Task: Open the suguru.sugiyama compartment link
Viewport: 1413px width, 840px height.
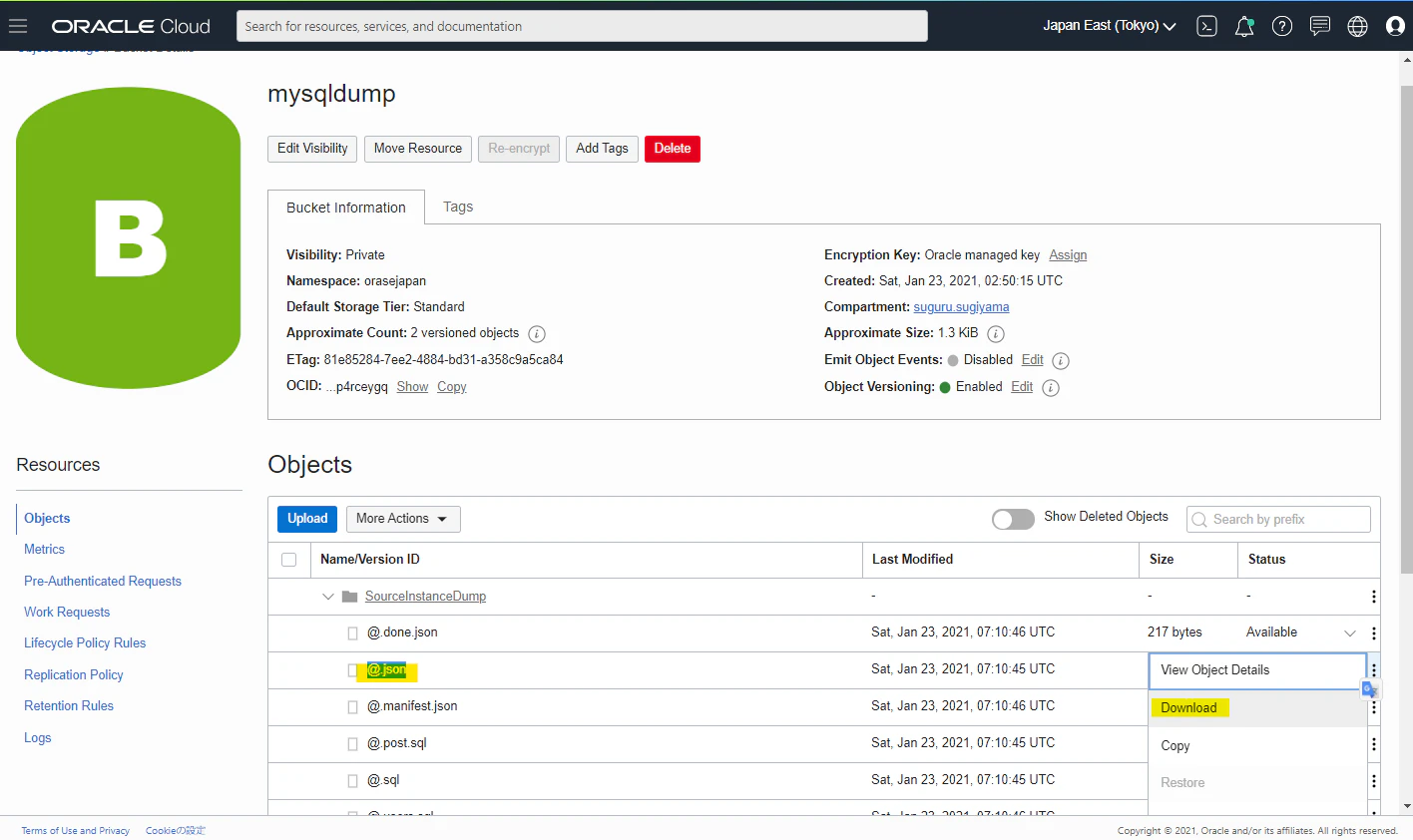Action: [961, 307]
